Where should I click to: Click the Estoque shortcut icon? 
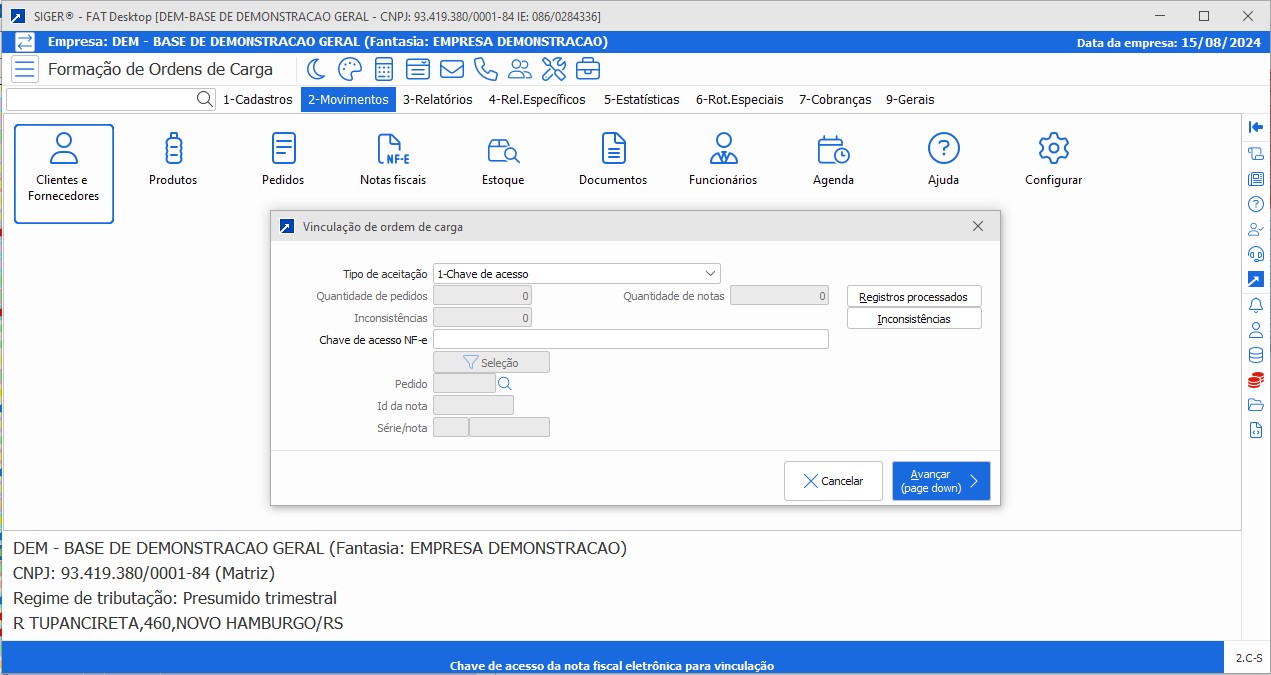503,159
